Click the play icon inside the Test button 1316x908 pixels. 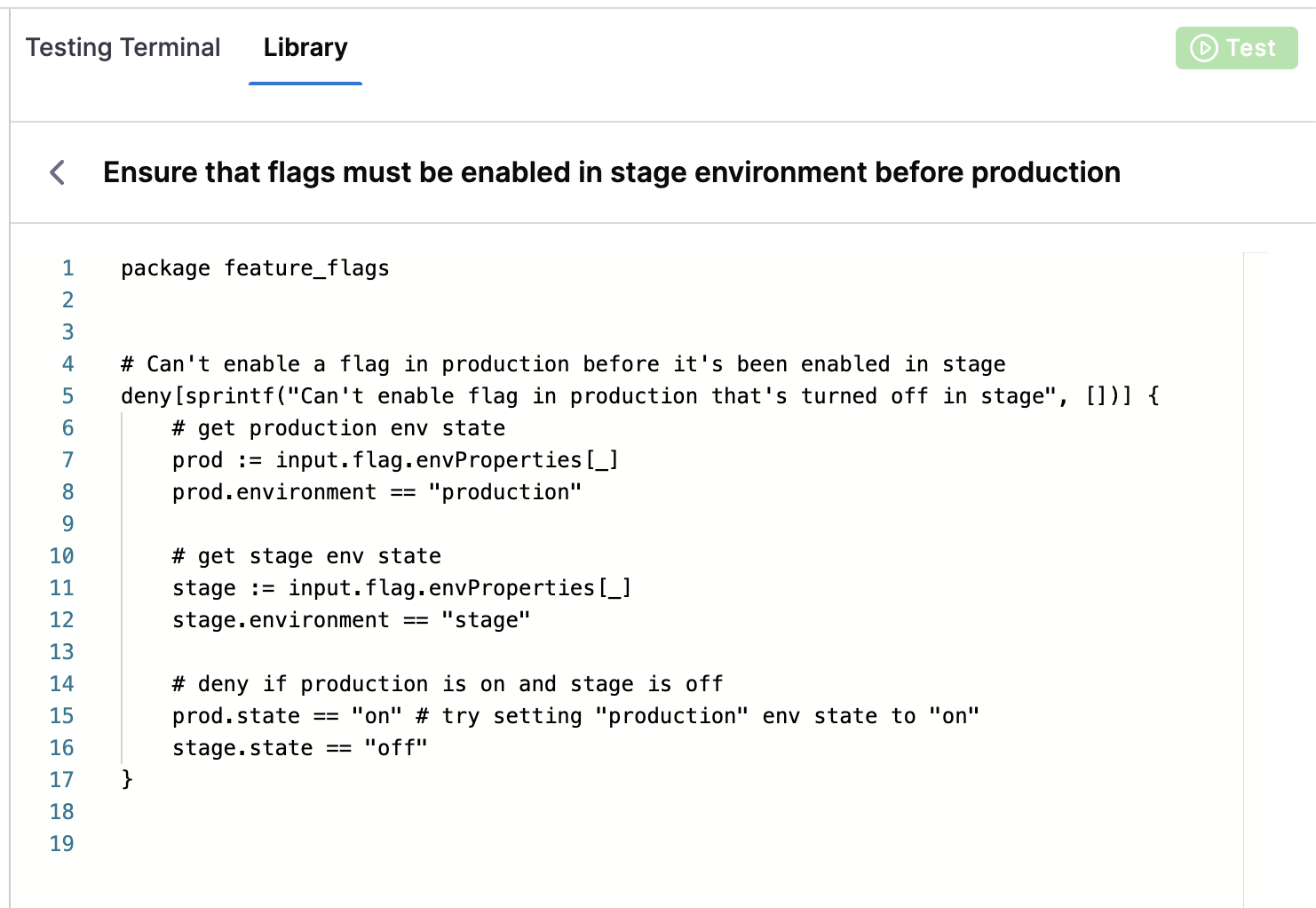click(1203, 48)
